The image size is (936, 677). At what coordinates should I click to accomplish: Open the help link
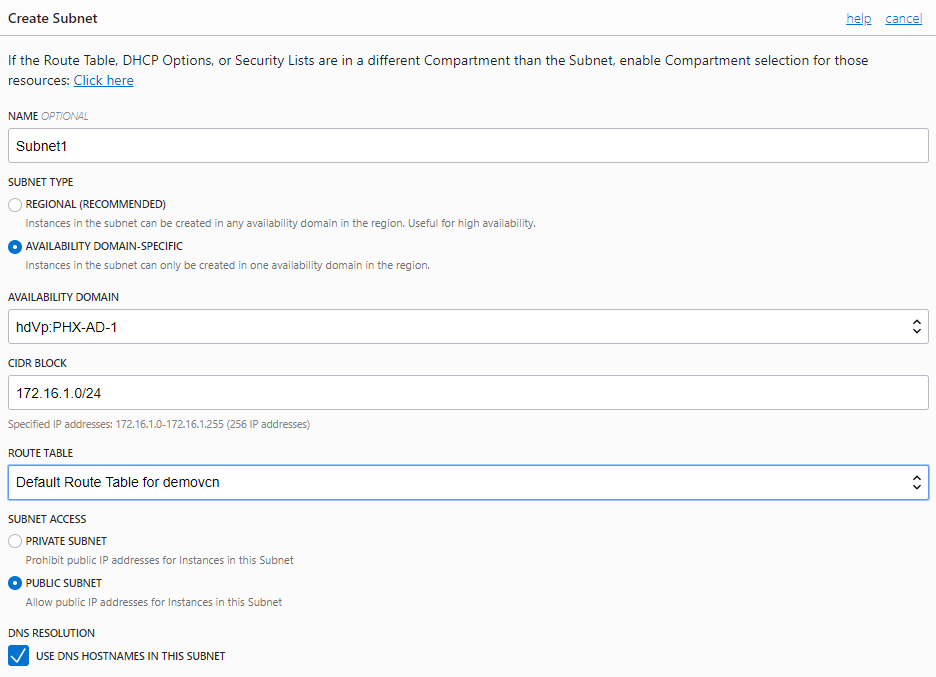coord(858,19)
